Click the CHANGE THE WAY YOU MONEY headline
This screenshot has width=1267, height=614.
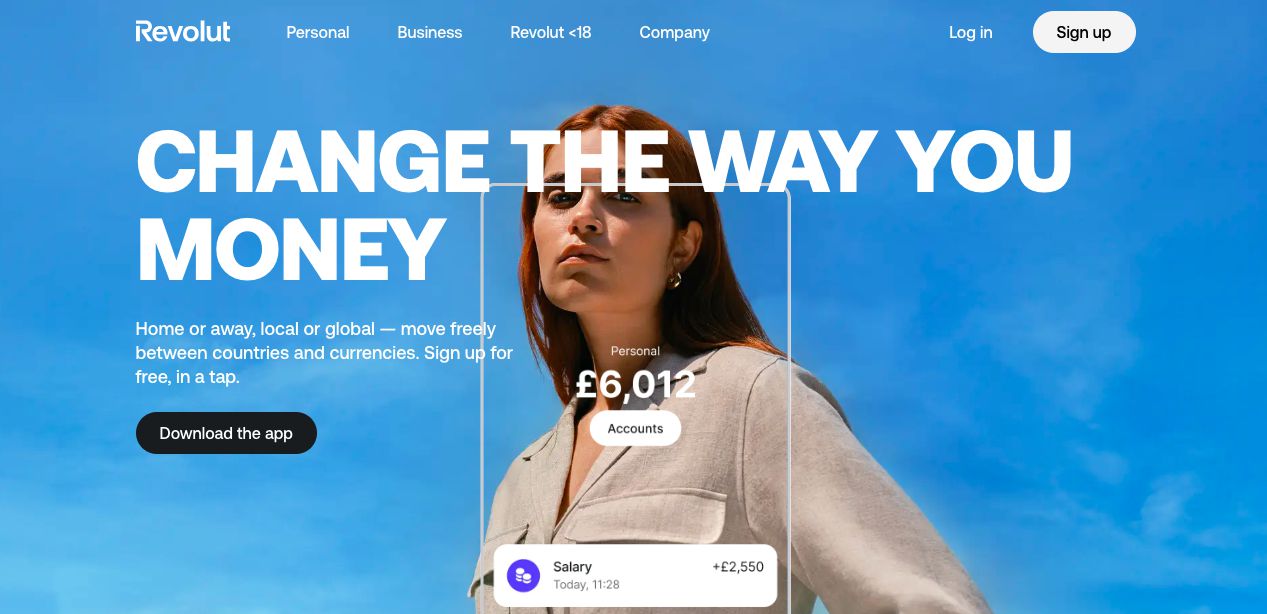(x=604, y=205)
